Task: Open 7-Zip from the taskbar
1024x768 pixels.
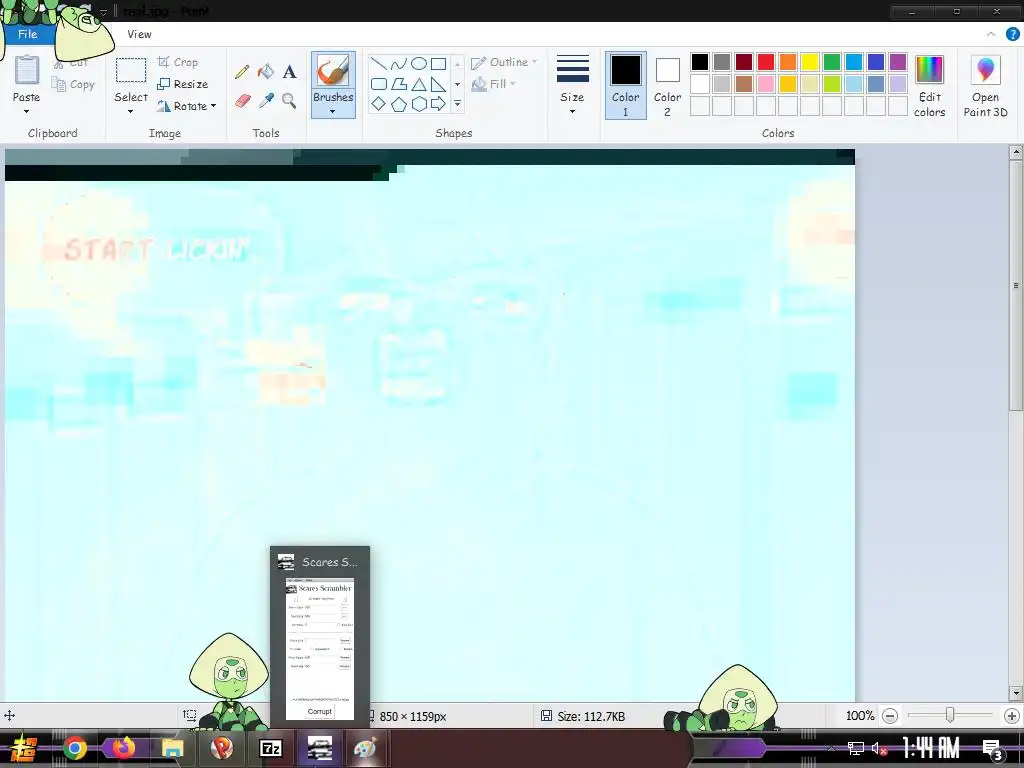Action: [271, 748]
